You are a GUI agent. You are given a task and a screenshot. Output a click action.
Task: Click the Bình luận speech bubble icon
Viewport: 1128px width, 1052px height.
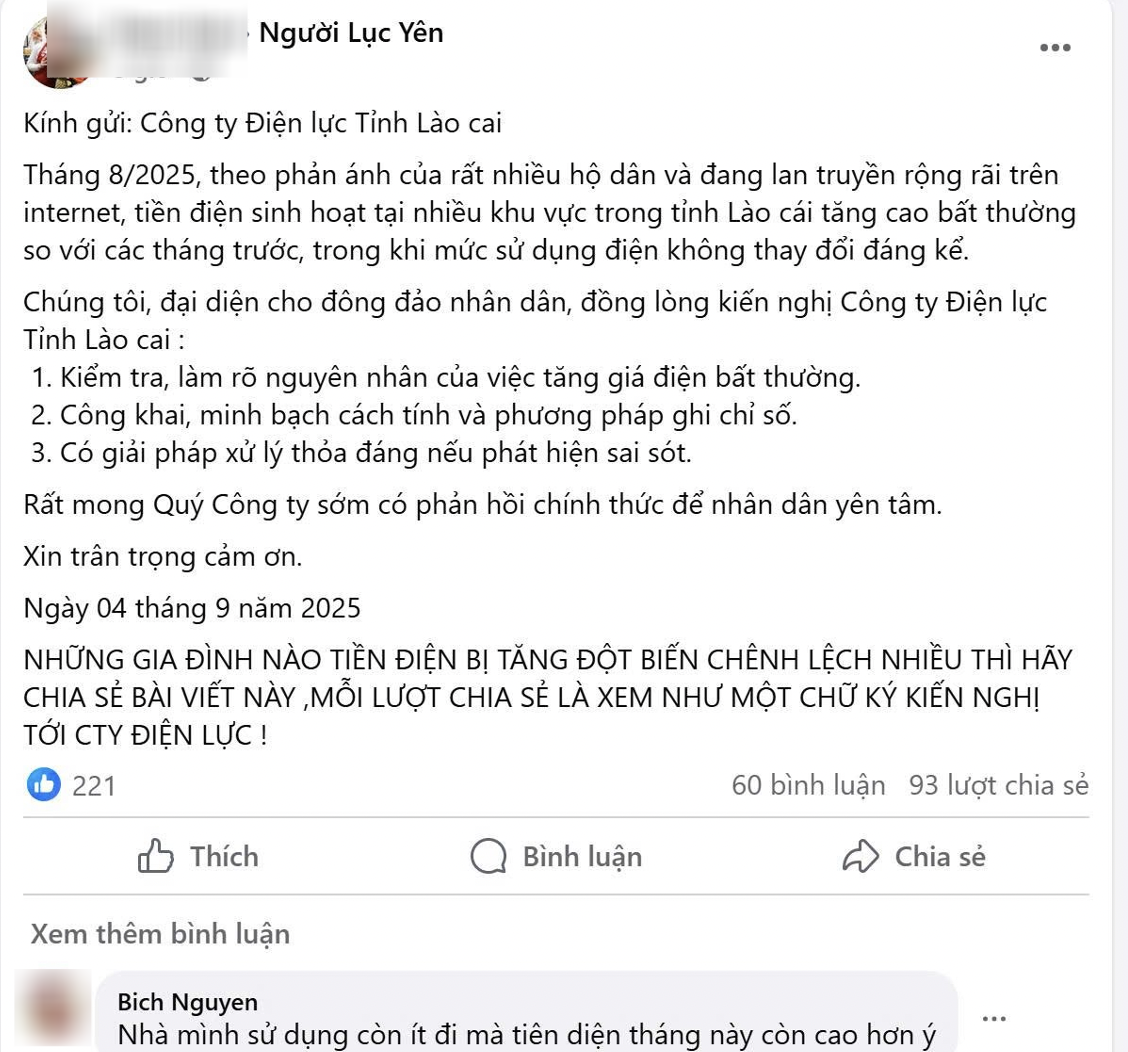tap(489, 856)
